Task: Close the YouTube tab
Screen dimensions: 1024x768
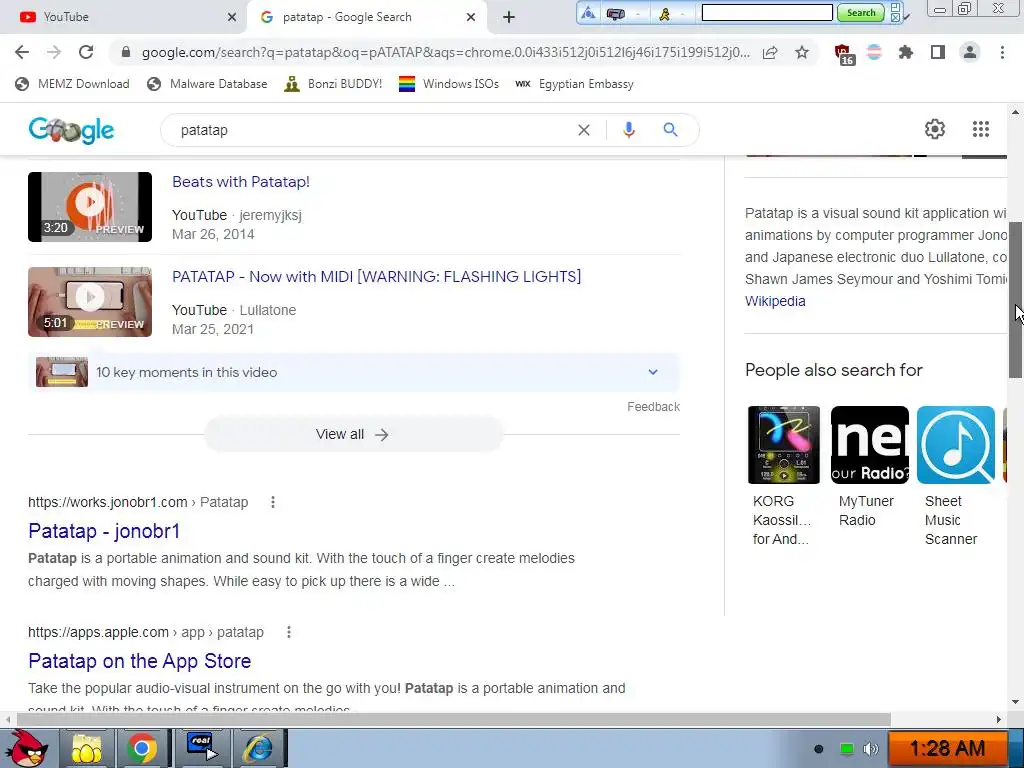Action: [232, 18]
